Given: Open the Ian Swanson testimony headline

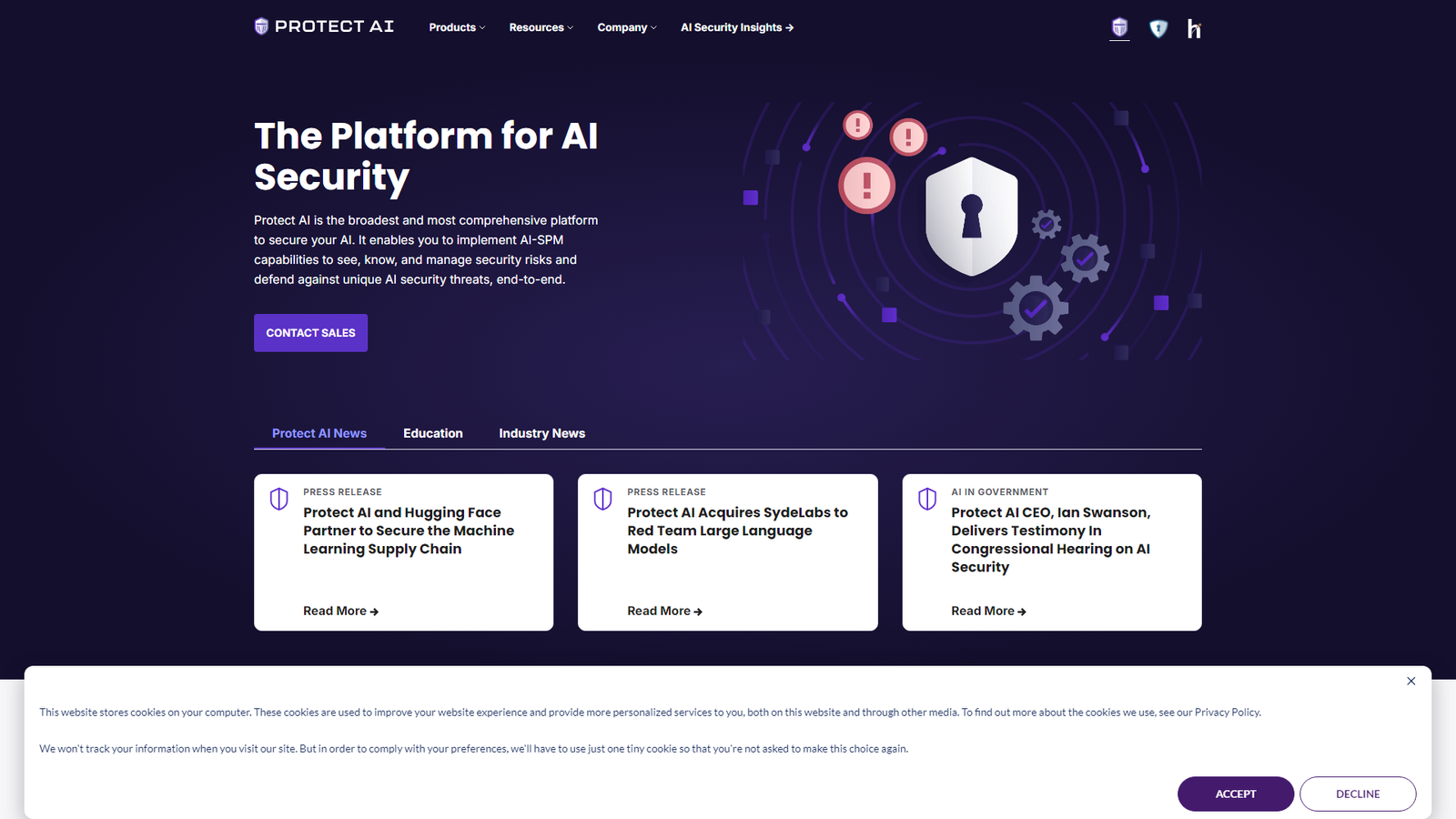Looking at the screenshot, I should point(1051,540).
